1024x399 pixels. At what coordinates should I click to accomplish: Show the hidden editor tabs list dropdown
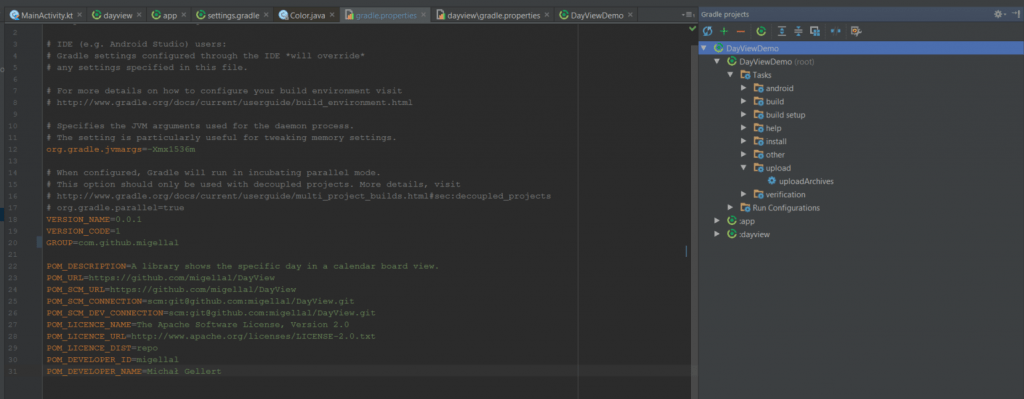coord(687,14)
